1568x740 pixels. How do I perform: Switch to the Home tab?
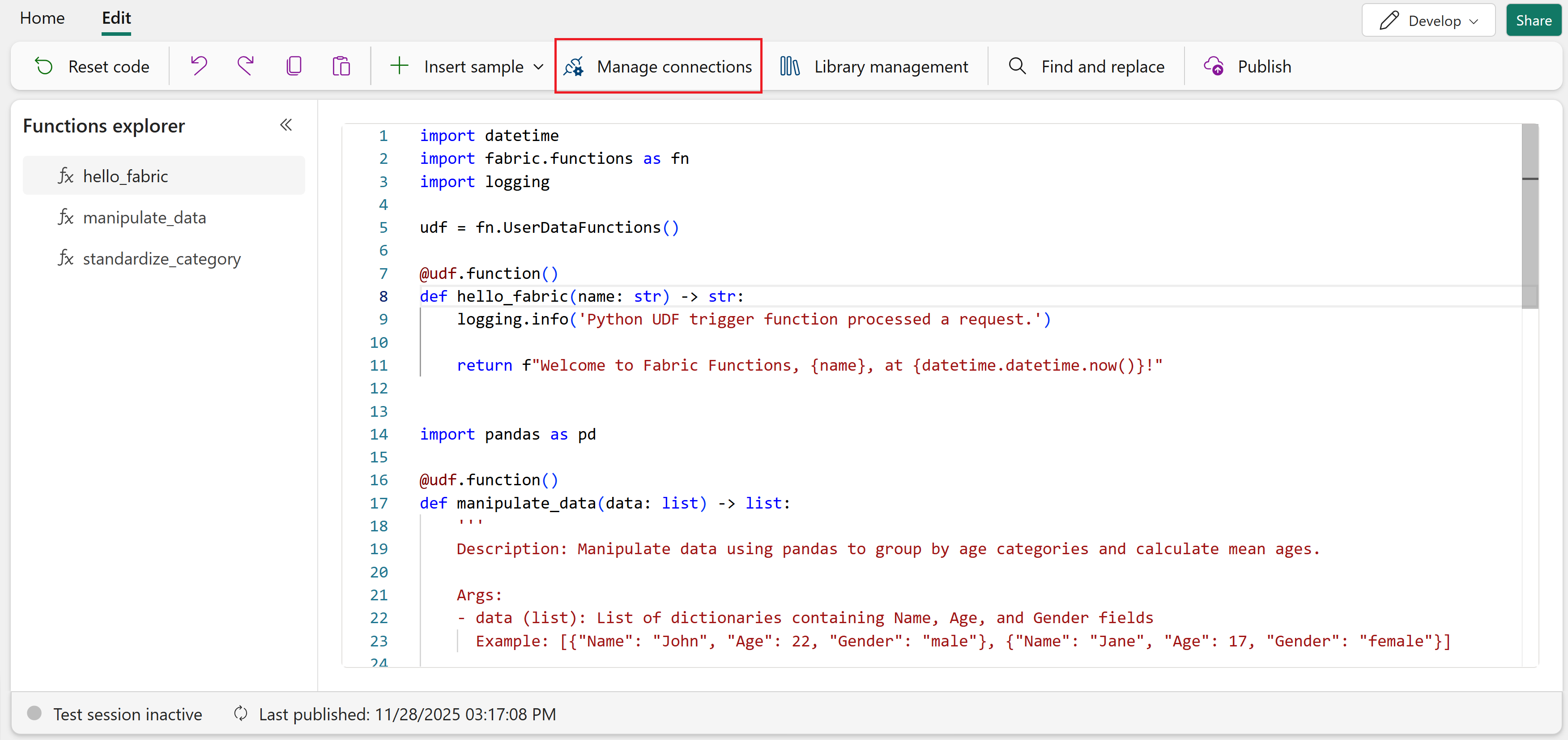(x=42, y=18)
